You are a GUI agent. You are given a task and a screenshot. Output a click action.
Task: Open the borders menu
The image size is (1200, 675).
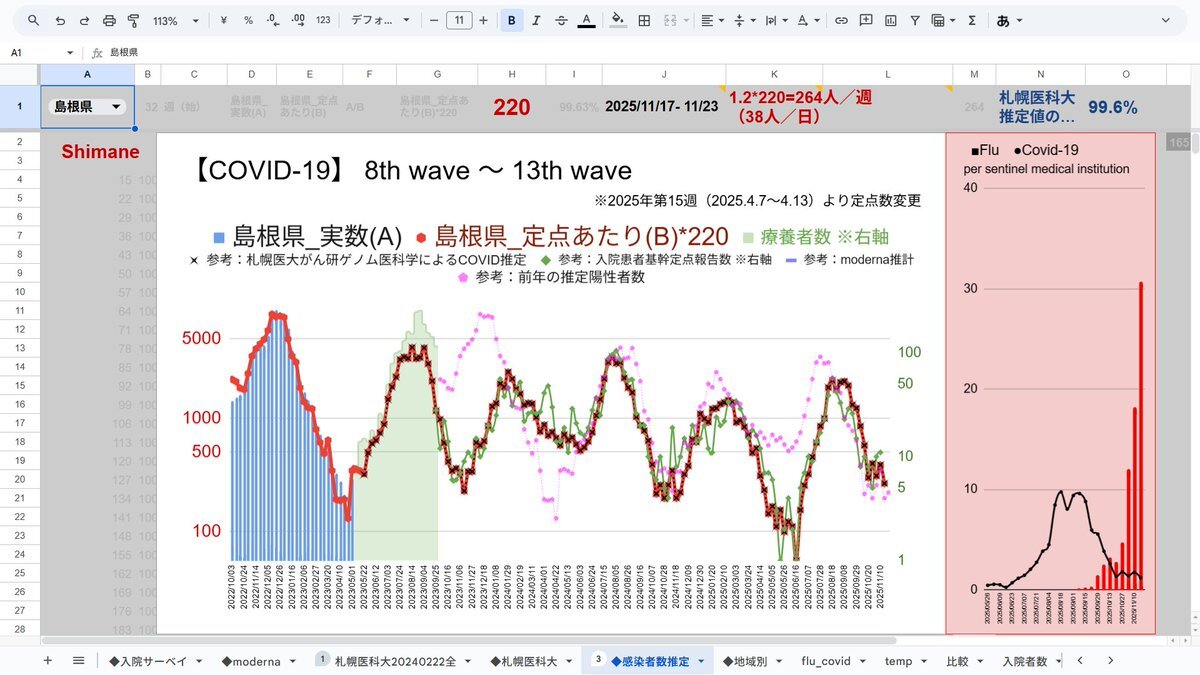(644, 20)
